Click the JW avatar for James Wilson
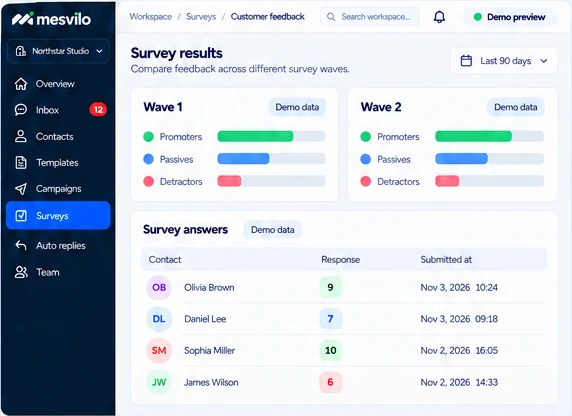Viewport: 572px width, 416px height. [159, 382]
